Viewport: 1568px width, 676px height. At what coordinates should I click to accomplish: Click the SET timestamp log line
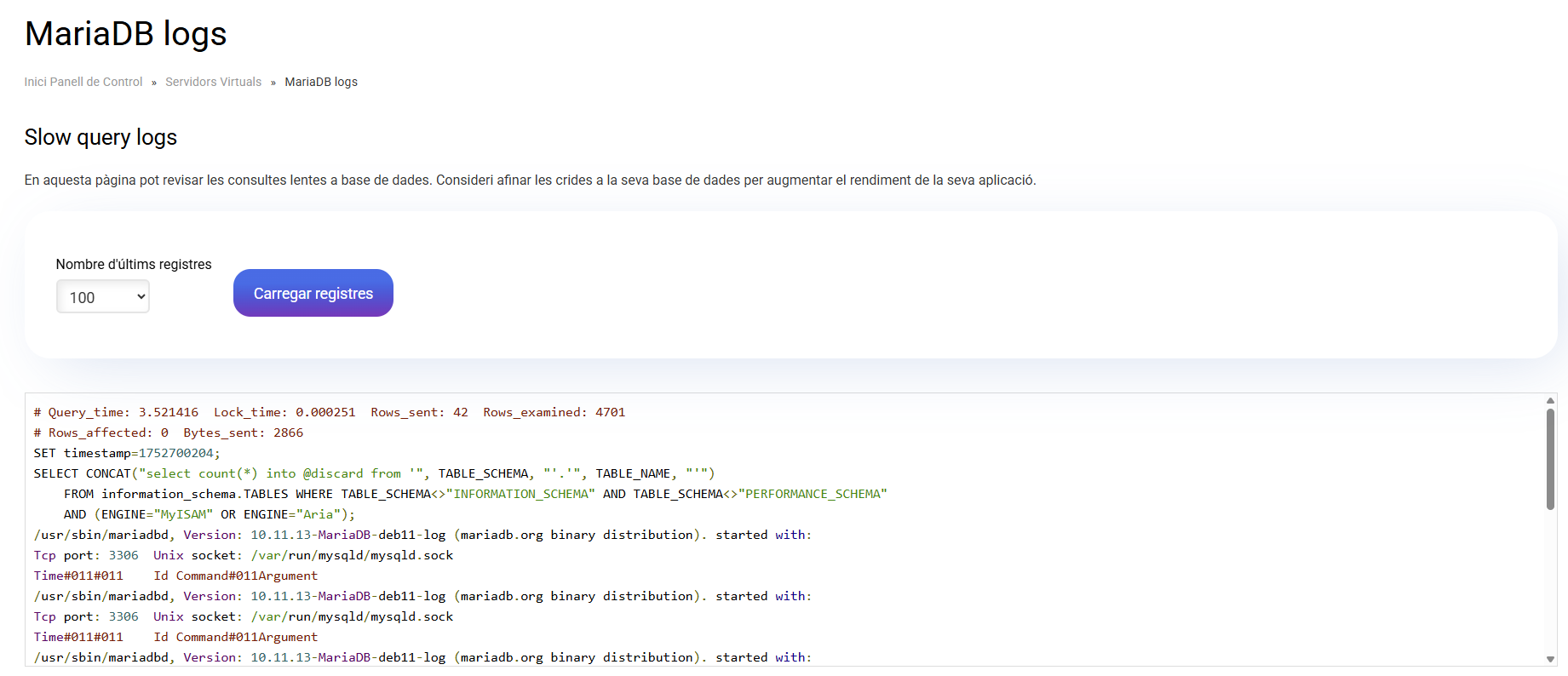[x=127, y=453]
